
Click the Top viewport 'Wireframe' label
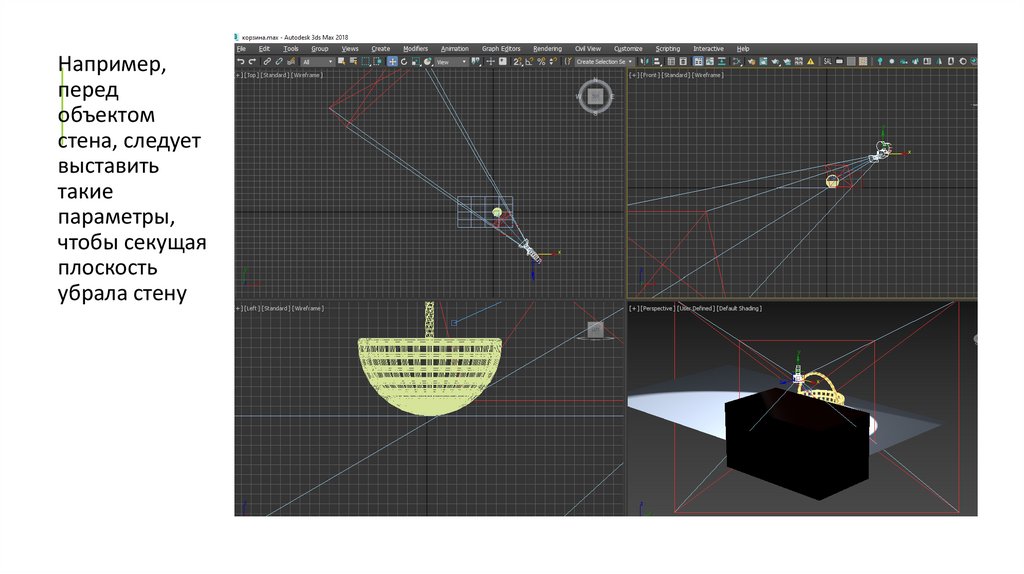click(x=307, y=75)
